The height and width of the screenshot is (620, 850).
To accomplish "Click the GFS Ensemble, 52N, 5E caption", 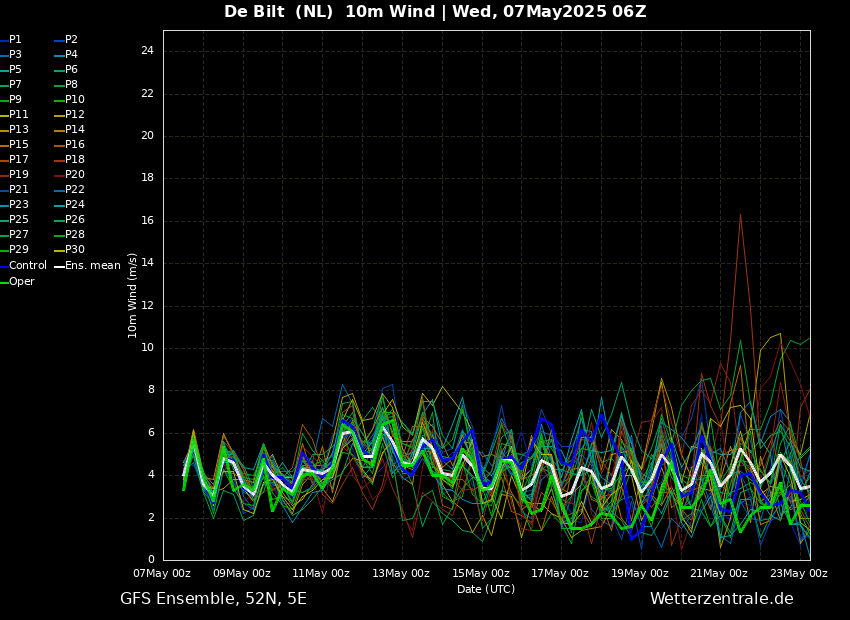I will coord(213,599).
